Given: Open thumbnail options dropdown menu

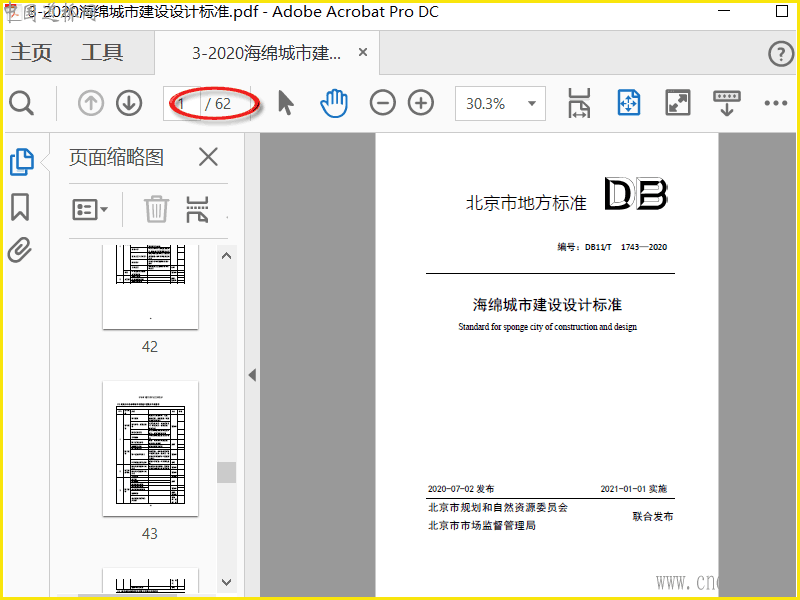Looking at the screenshot, I should (90, 210).
